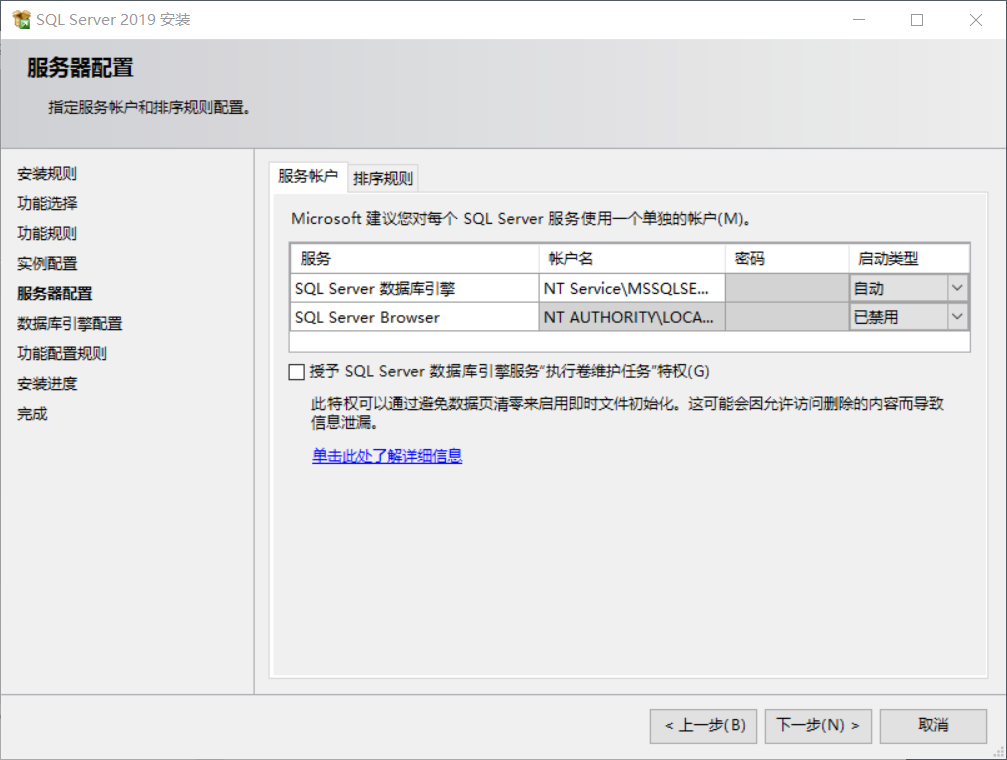Click the window resize grip

pos(999,752)
